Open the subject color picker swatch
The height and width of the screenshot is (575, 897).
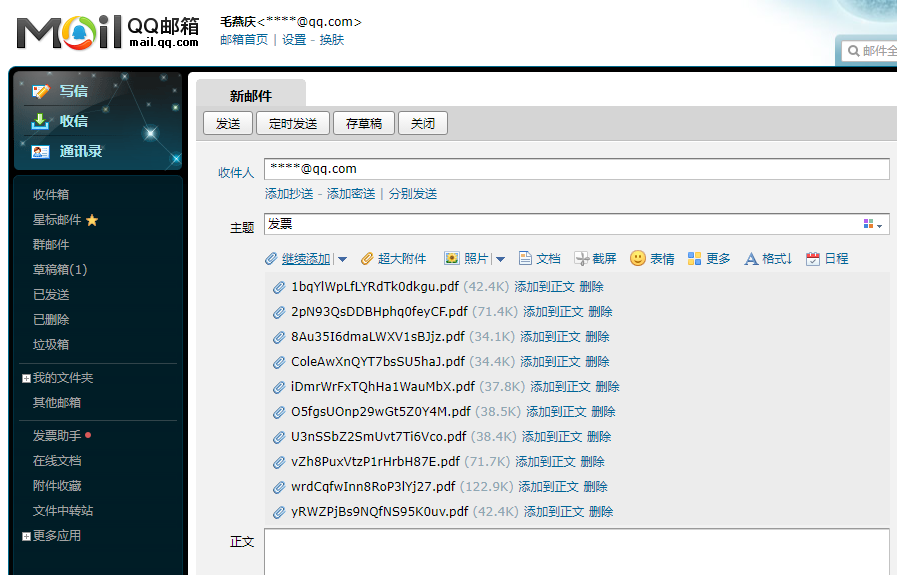point(872,224)
